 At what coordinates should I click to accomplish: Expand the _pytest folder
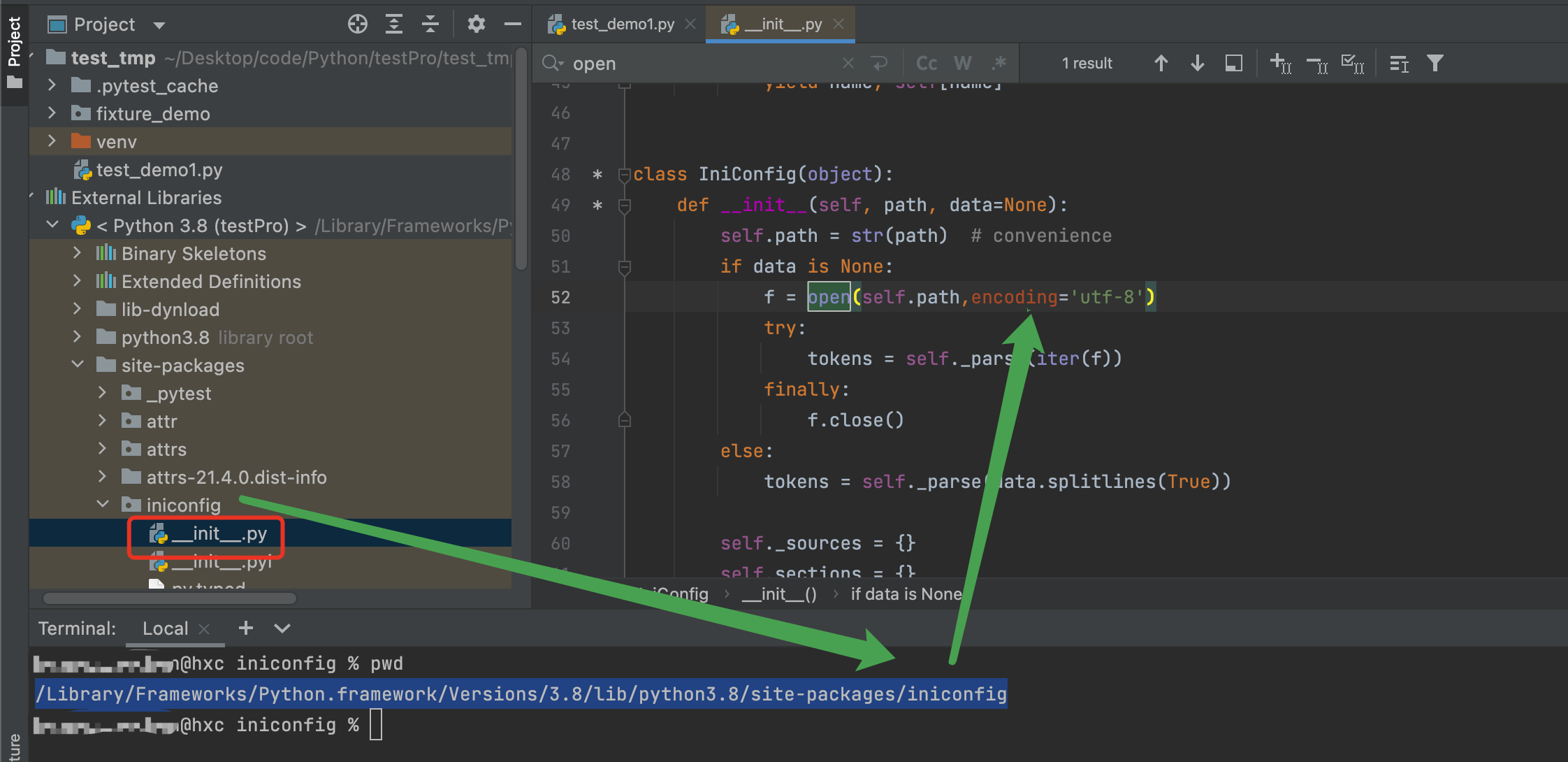[x=102, y=393]
